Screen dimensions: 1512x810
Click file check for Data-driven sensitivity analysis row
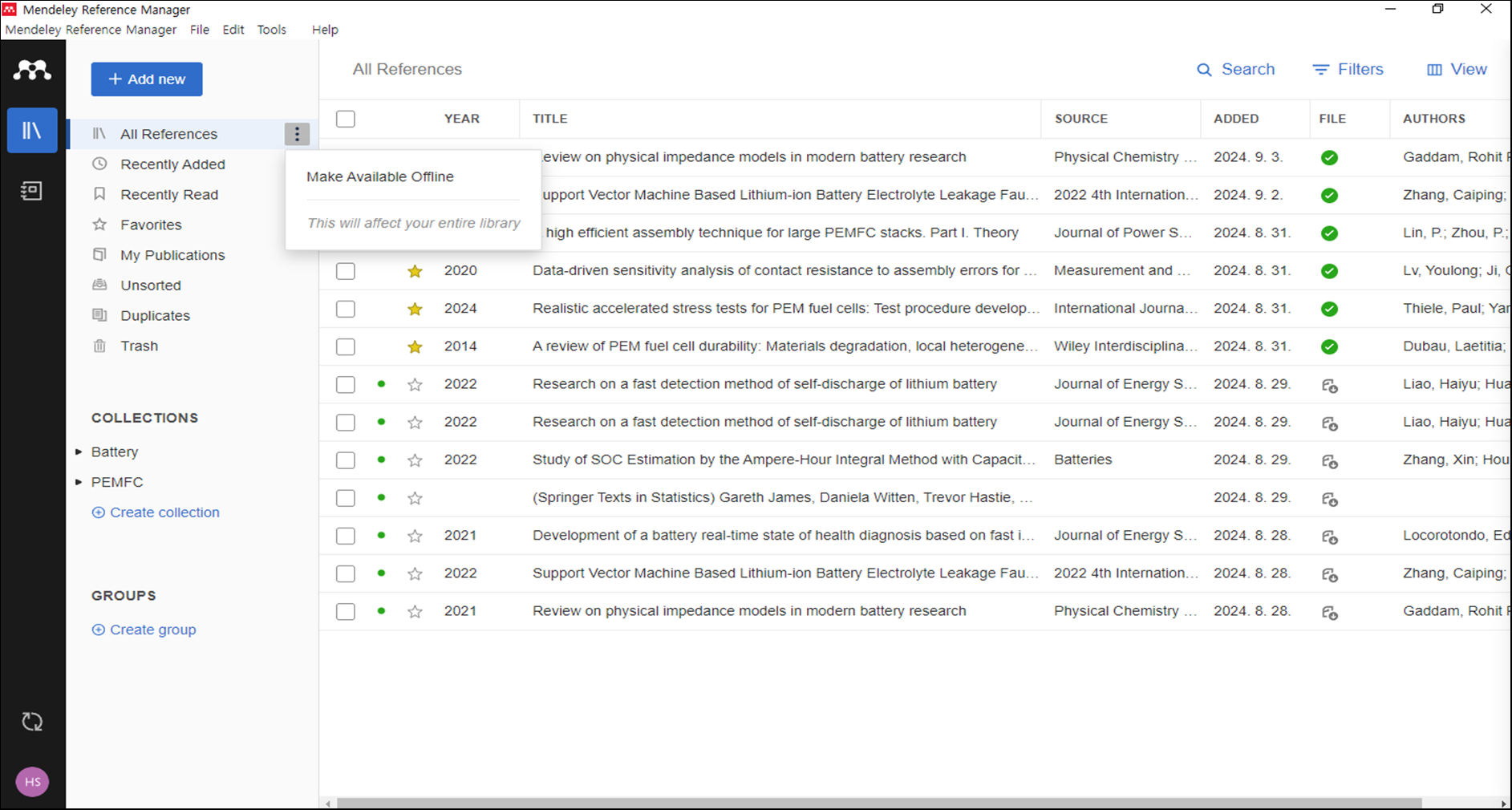(1329, 271)
